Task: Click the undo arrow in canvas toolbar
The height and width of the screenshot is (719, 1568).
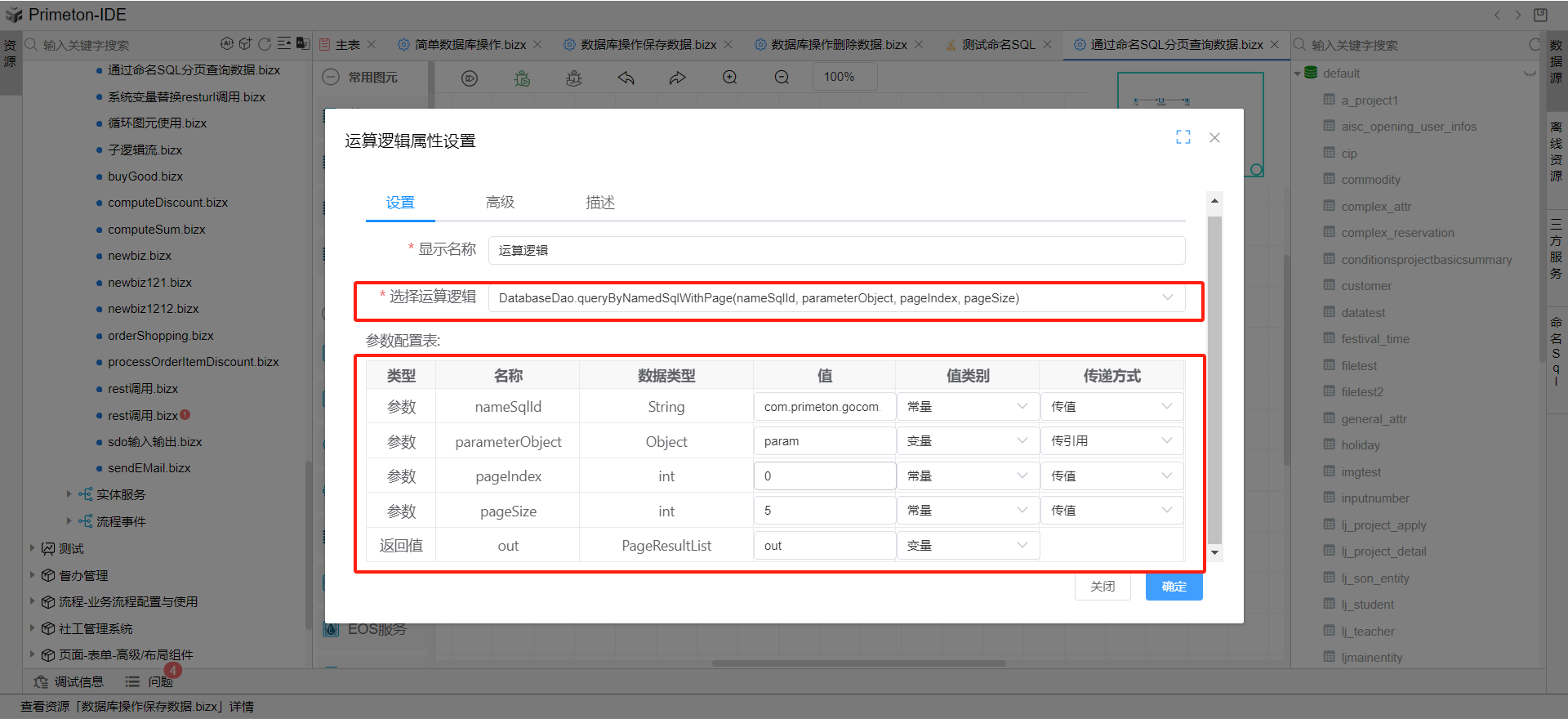Action: (x=626, y=78)
